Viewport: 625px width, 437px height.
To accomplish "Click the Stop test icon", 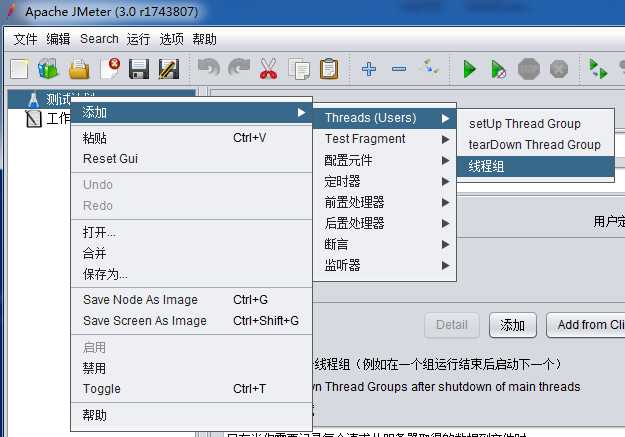I will pyautogui.click(x=529, y=69).
